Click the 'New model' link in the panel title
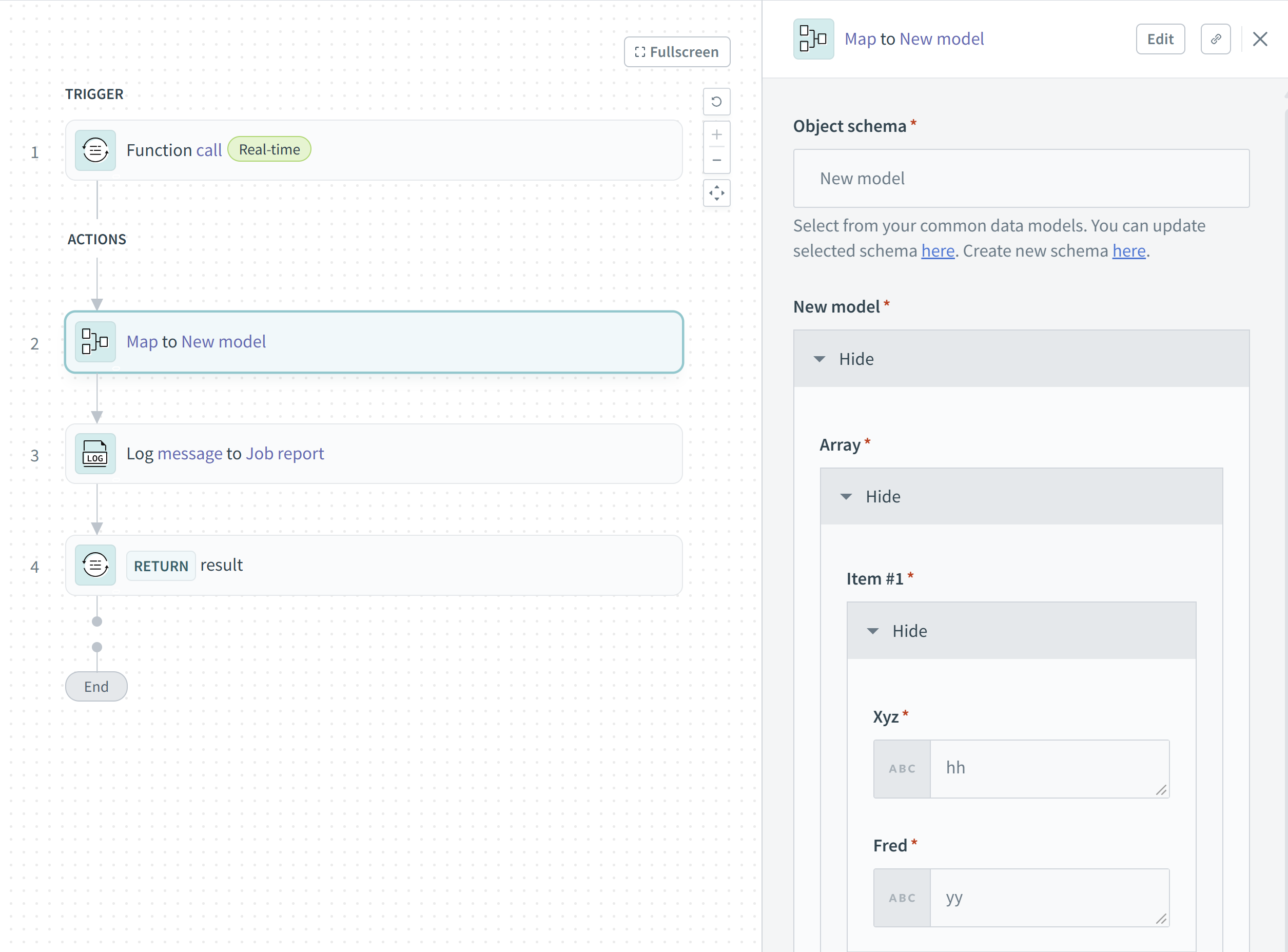 coord(942,38)
